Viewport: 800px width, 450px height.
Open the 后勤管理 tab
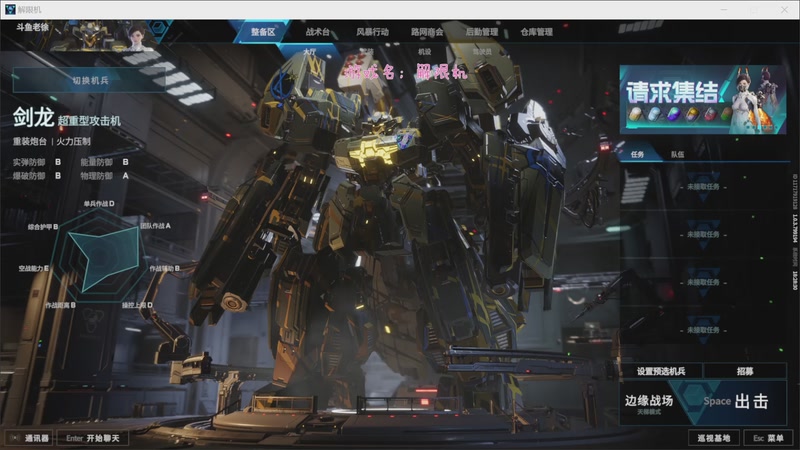(482, 32)
